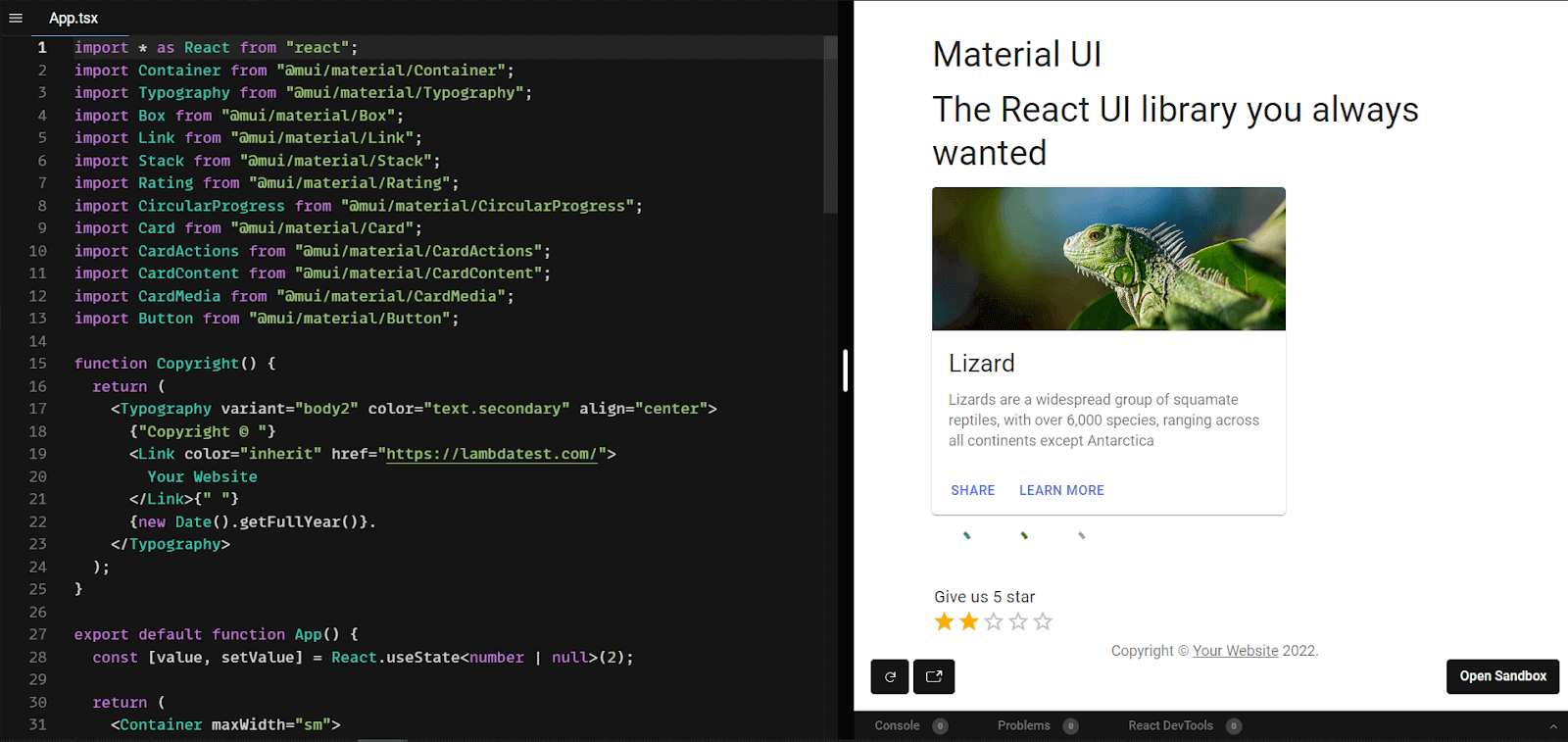Follow the Your Website footer link

tap(1235, 651)
